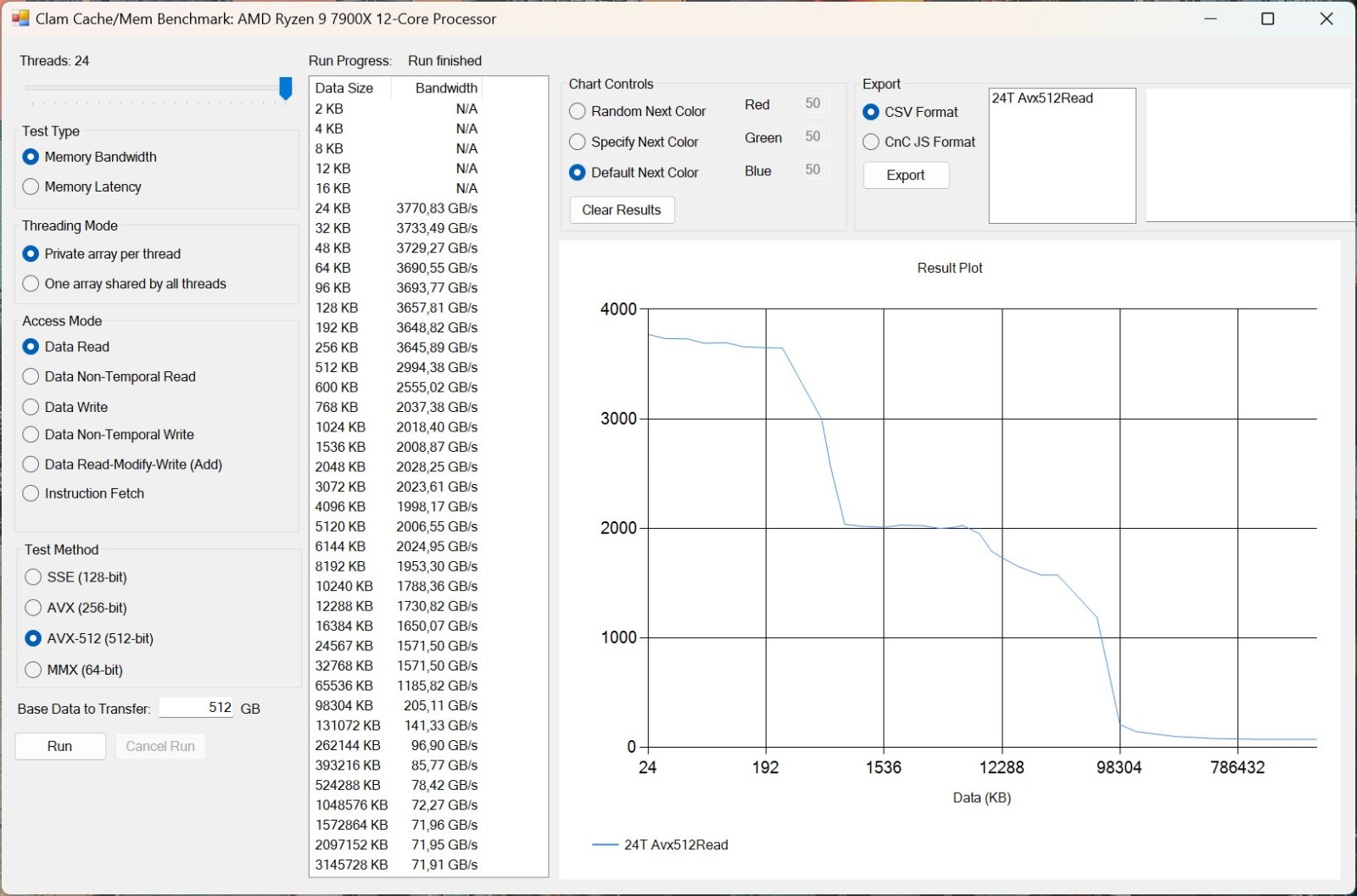1357x896 pixels.
Task: Click the Threads slider handle
Action: click(x=286, y=88)
